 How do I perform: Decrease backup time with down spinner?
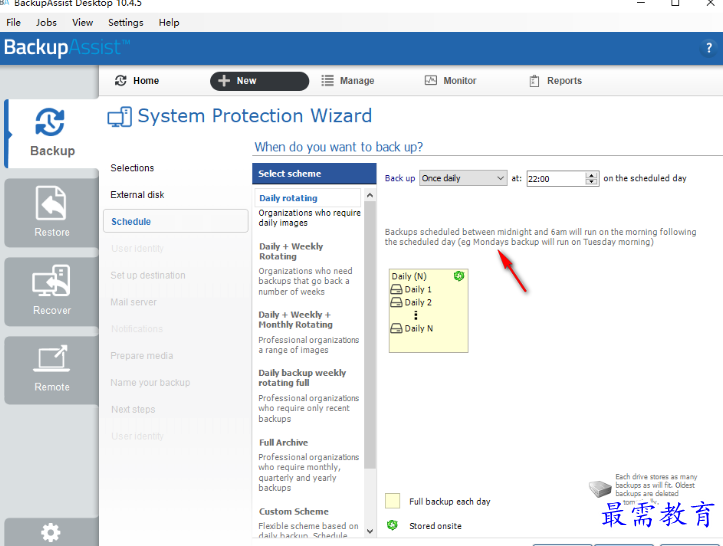[591, 182]
